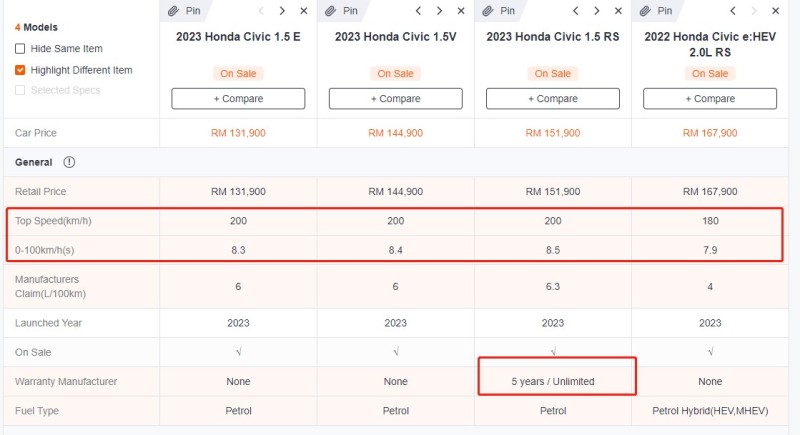Add Civic 1.5 E with Compare button
The width and height of the screenshot is (800, 435).
238,98
